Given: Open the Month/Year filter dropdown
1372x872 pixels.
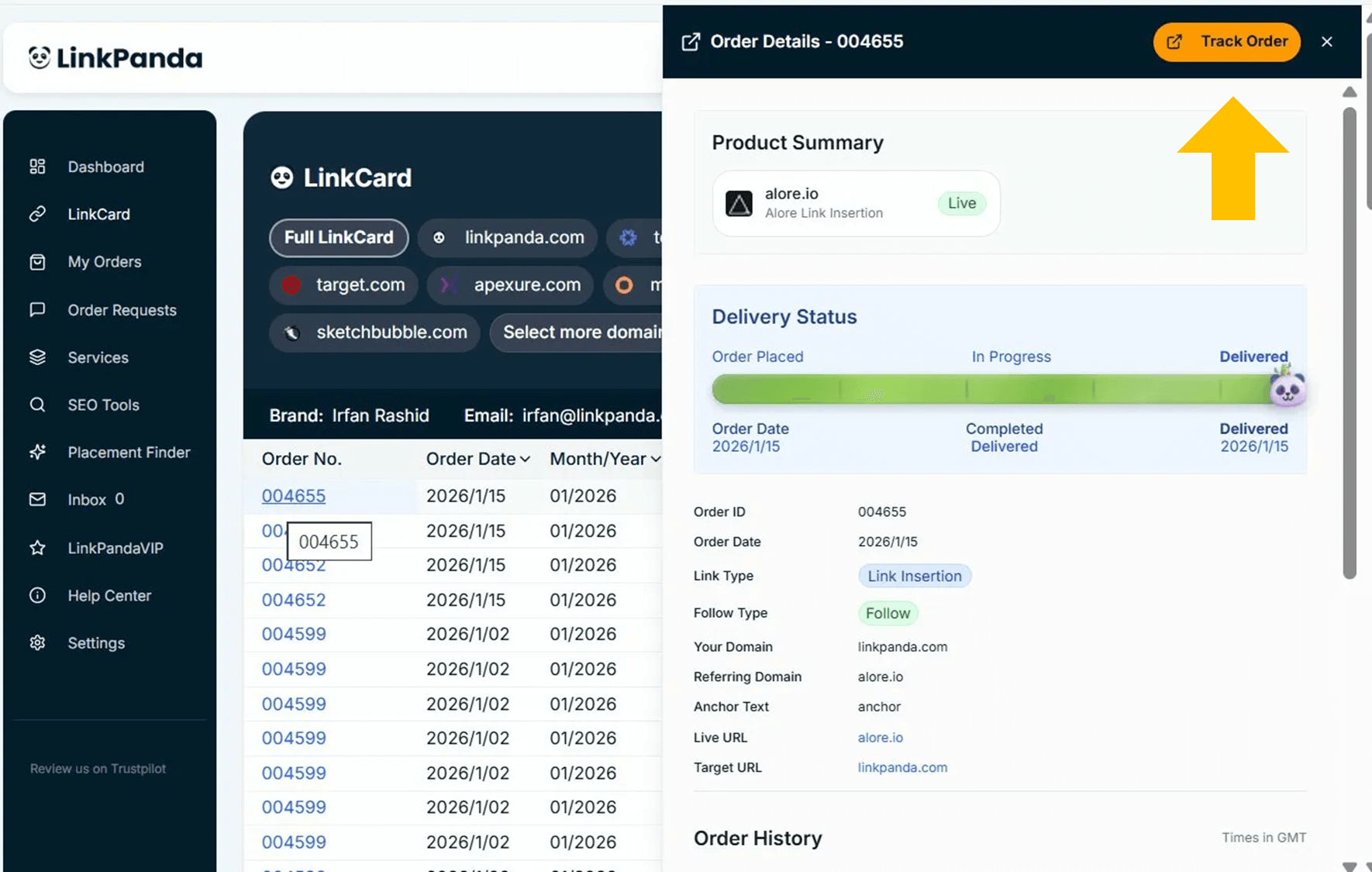Looking at the screenshot, I should [657, 459].
